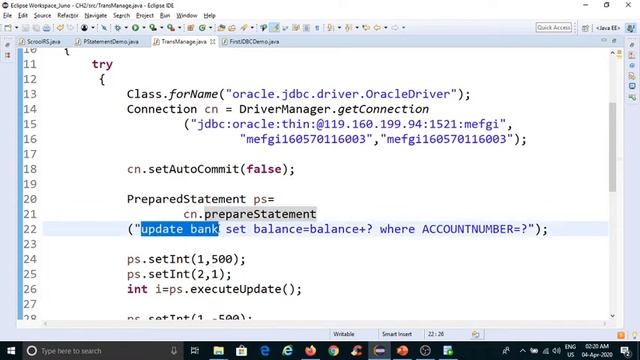Click the Last Edit Location icon
Screen dimensions: 640x360
366,28
